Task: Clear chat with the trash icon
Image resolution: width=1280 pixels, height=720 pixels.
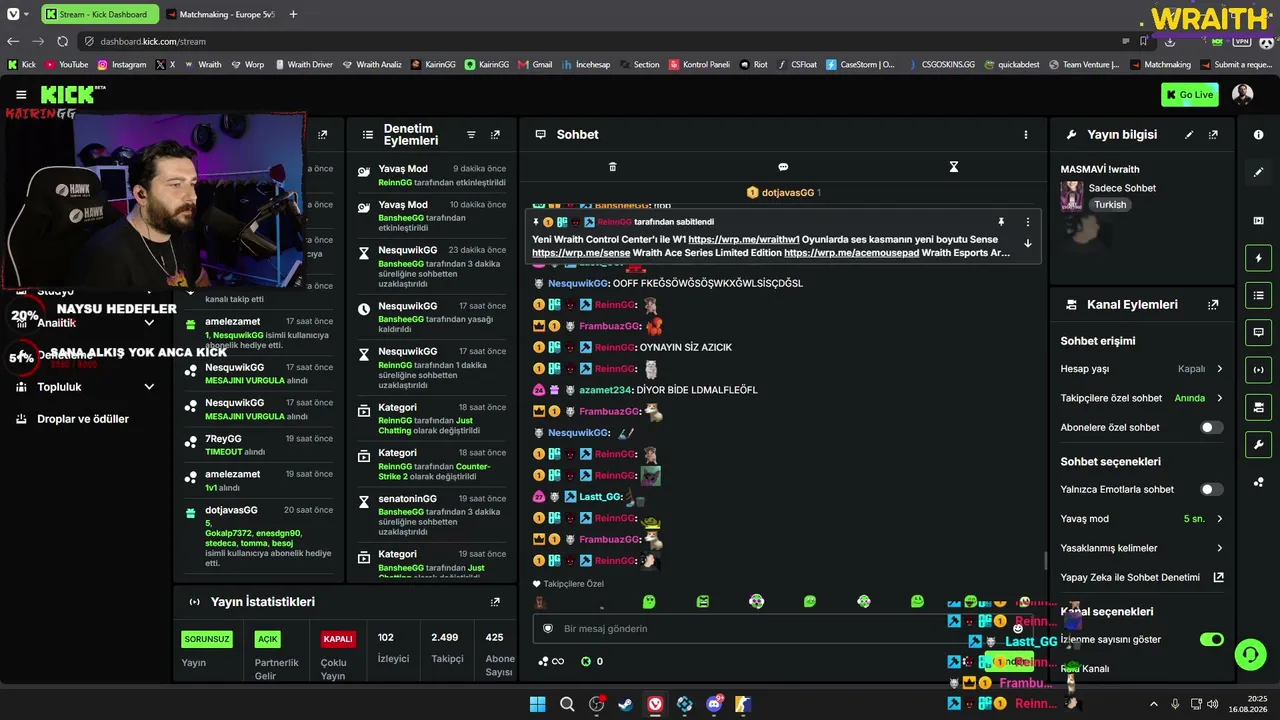Action: (613, 167)
